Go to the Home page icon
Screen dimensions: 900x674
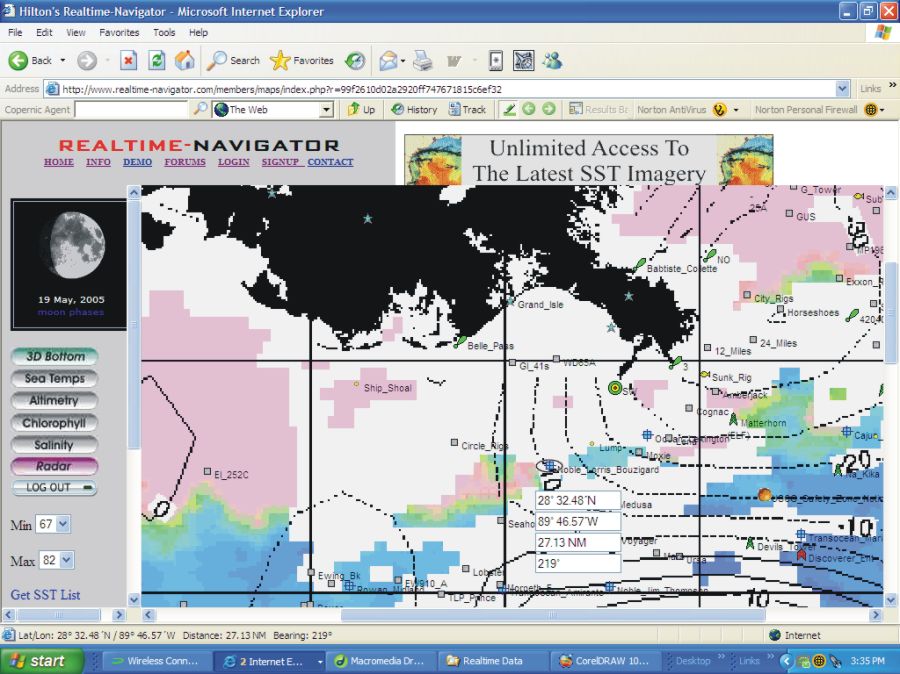pyautogui.click(x=185, y=60)
